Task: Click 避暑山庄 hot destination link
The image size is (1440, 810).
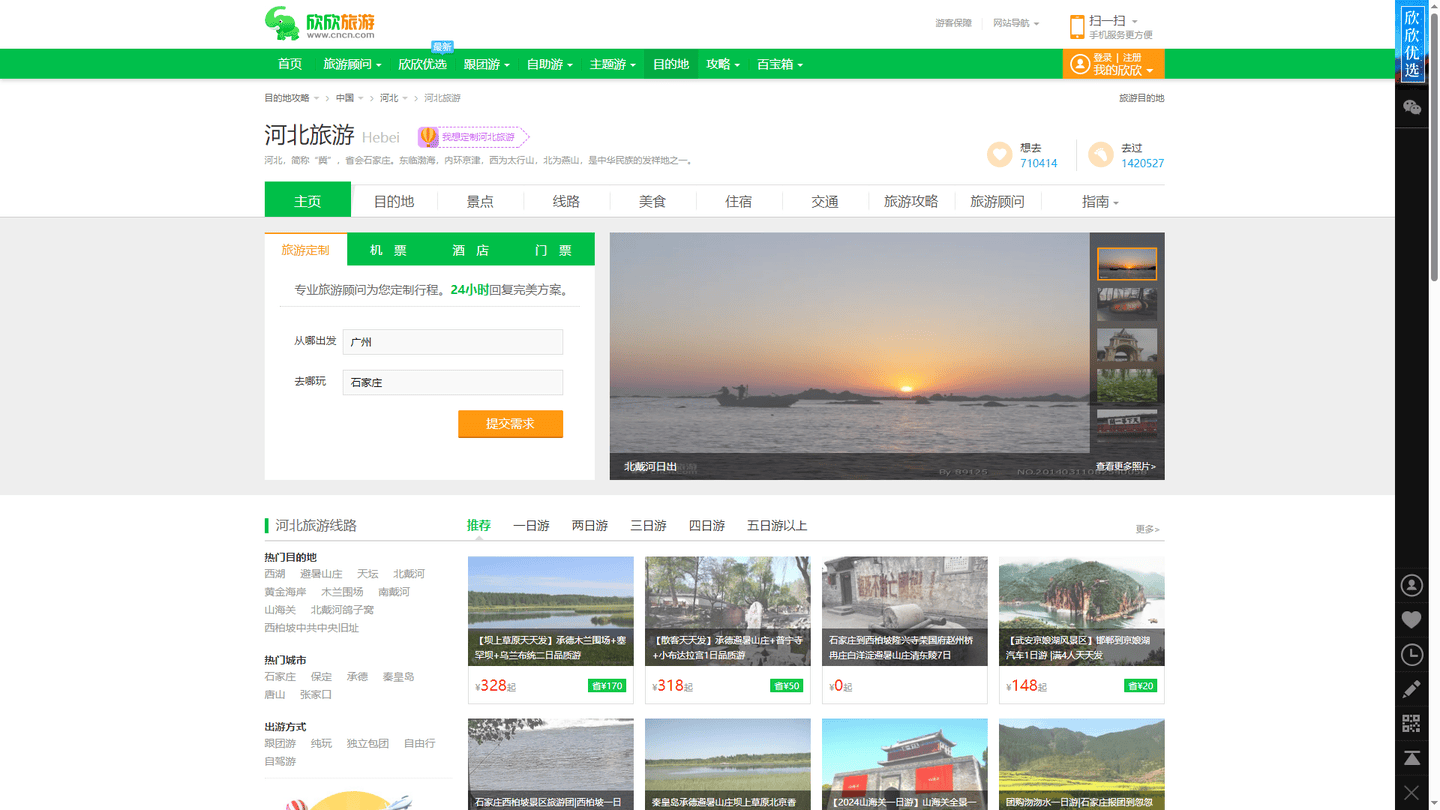Action: (321, 574)
